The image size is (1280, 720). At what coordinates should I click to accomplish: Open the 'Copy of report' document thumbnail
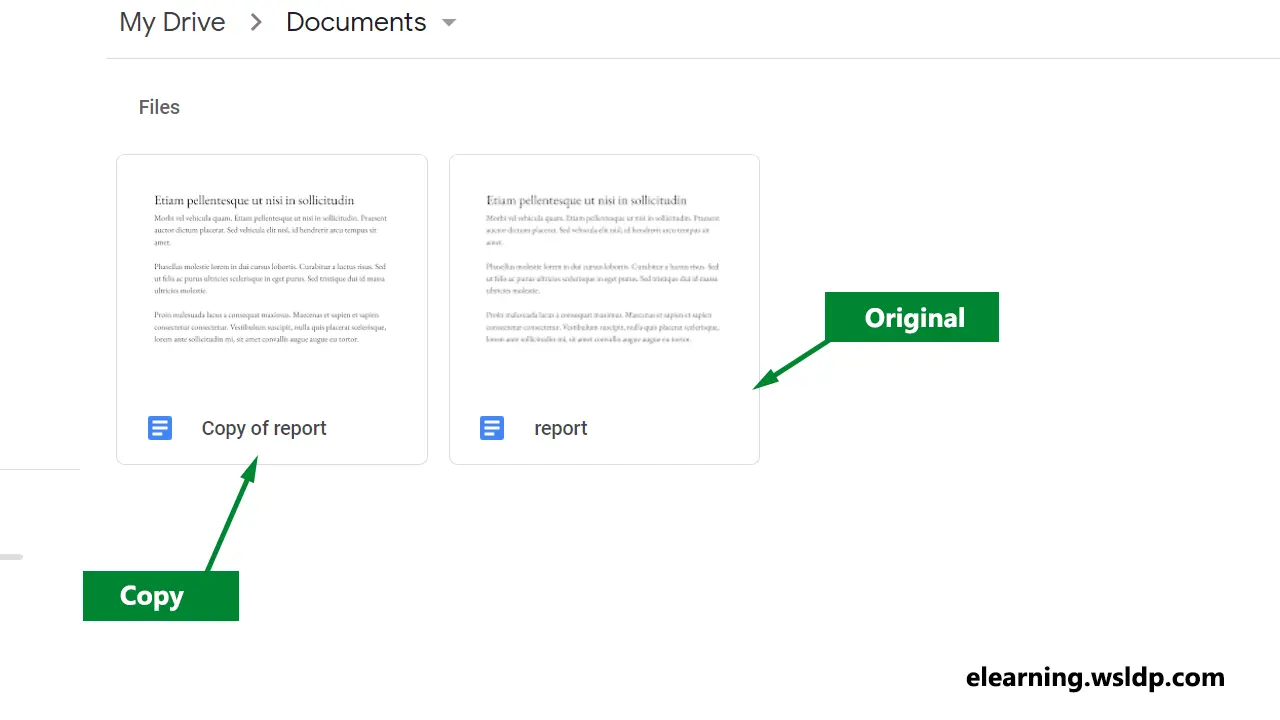tap(271, 275)
